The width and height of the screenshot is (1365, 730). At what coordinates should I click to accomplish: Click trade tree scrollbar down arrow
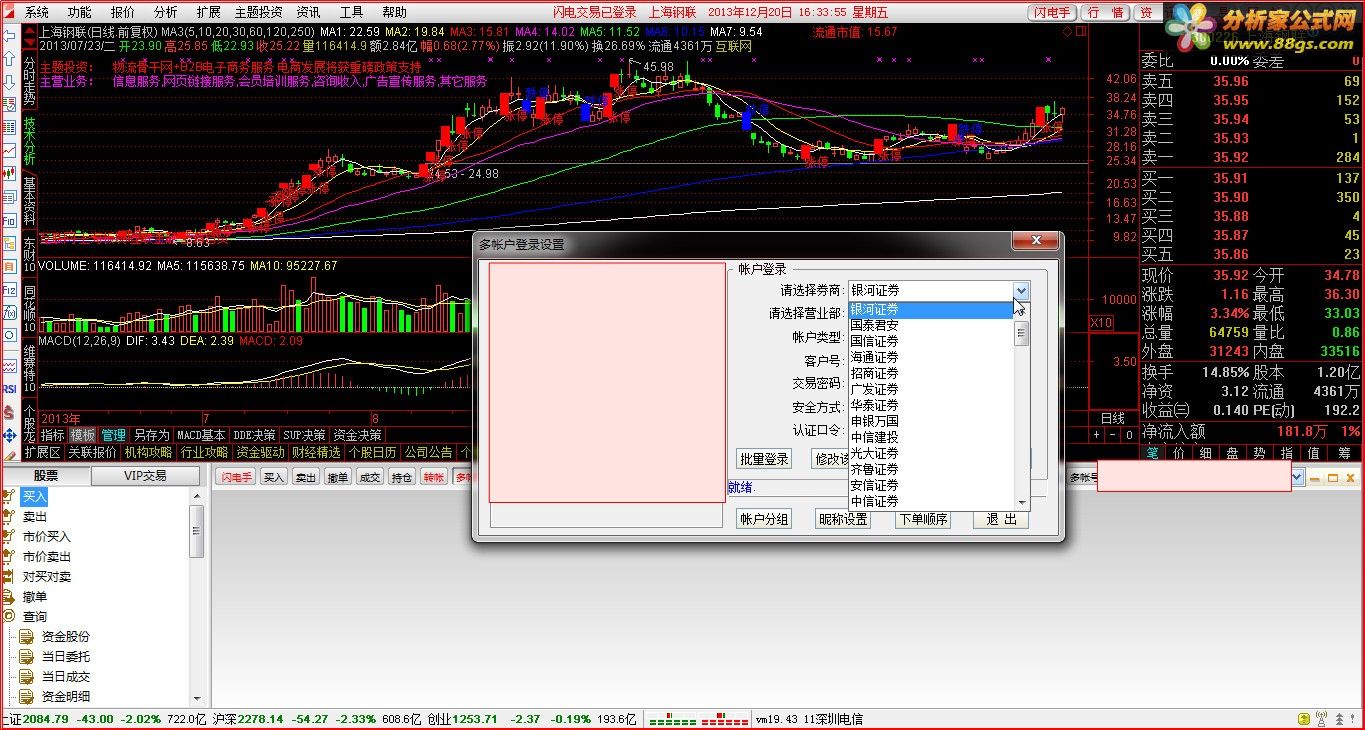point(197,699)
